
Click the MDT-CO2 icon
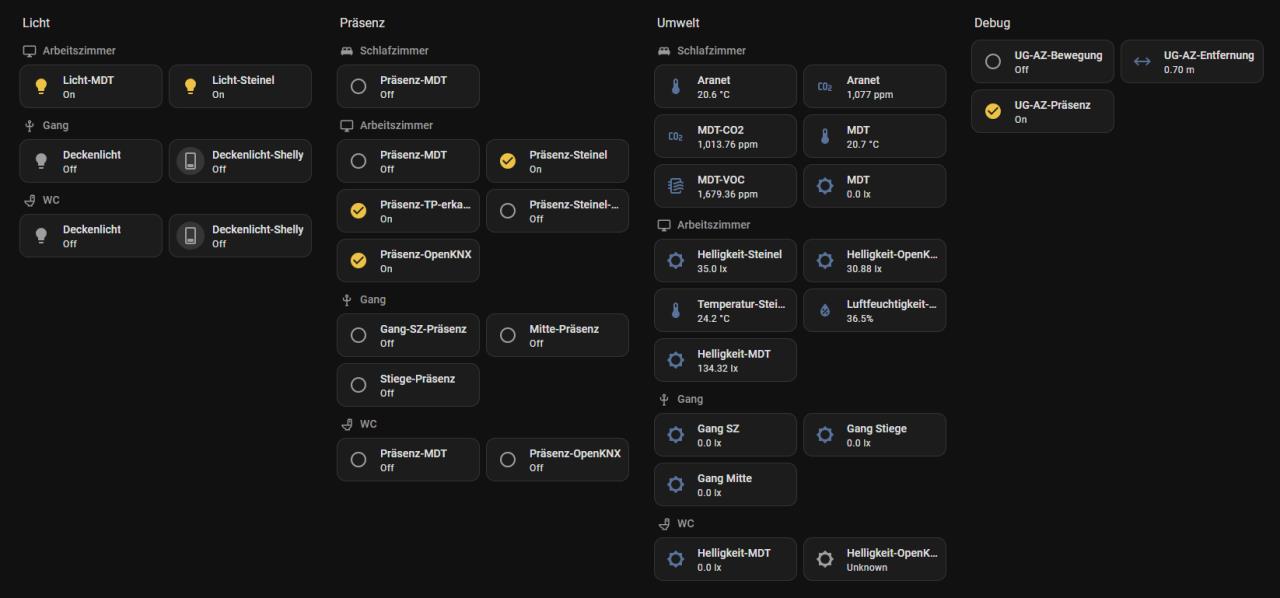675,136
